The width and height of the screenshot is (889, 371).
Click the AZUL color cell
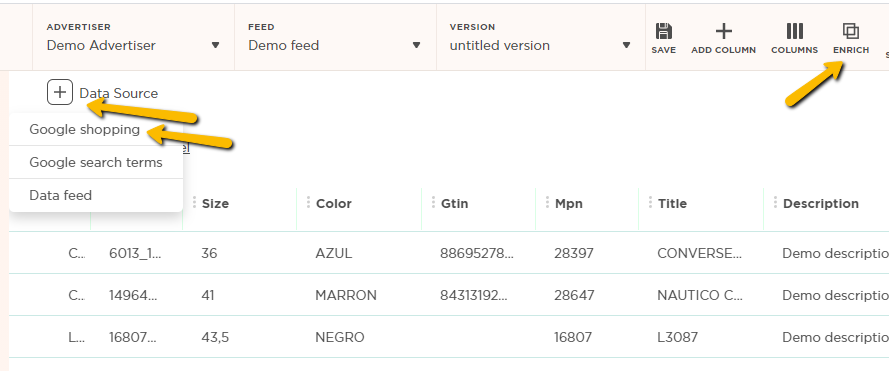coord(333,253)
